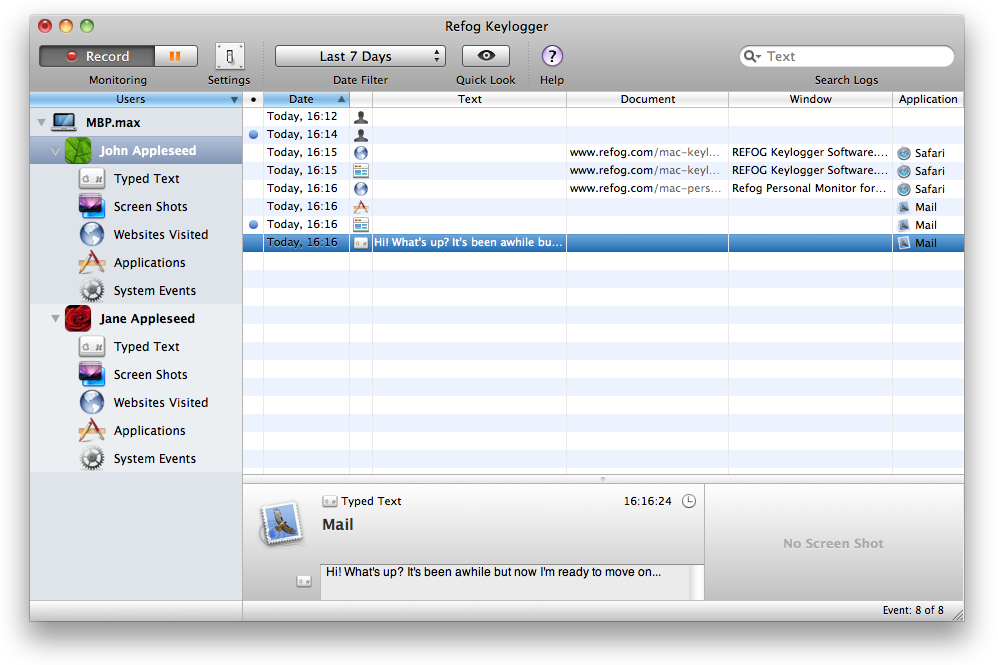Select John Appleseed's green leaf avatar
998x665 pixels.
78,151
